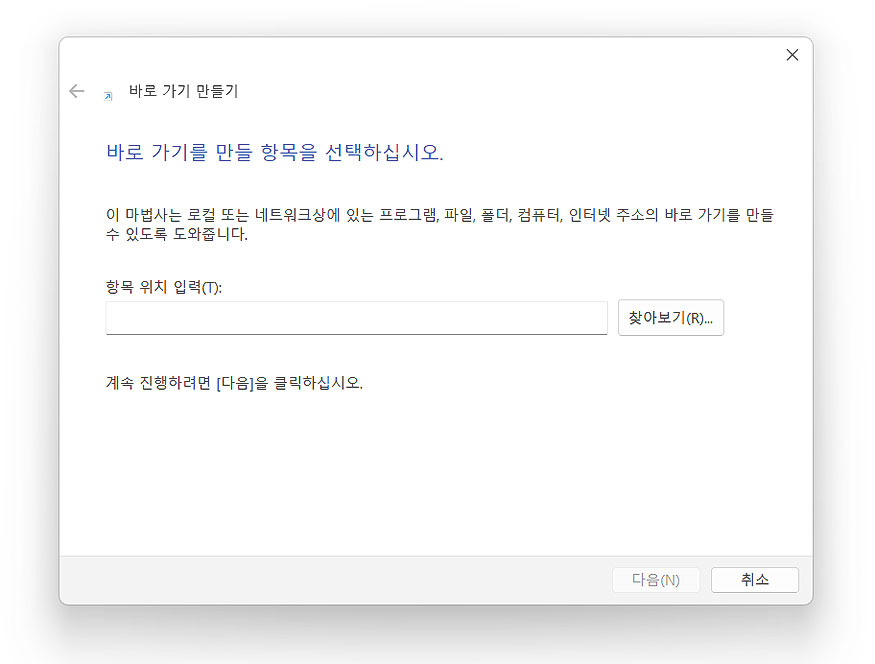Screen dimensions: 875x664
Task: Focus the 항목 위치 입력 text field
Action: (x=357, y=318)
